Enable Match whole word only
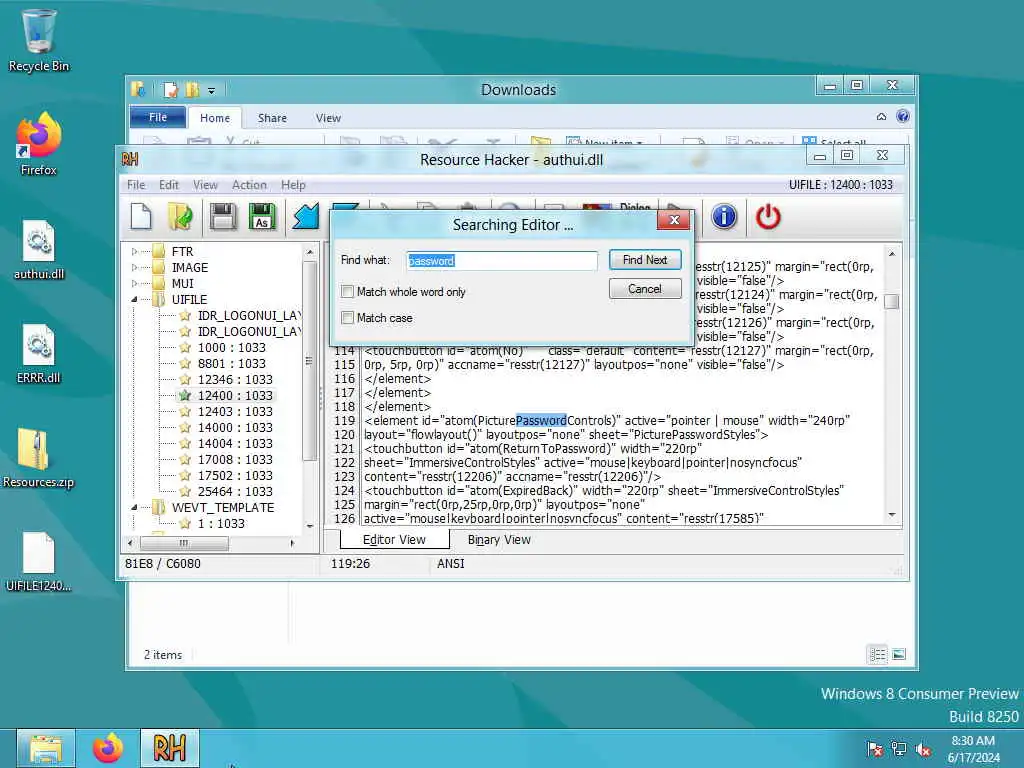 point(347,291)
